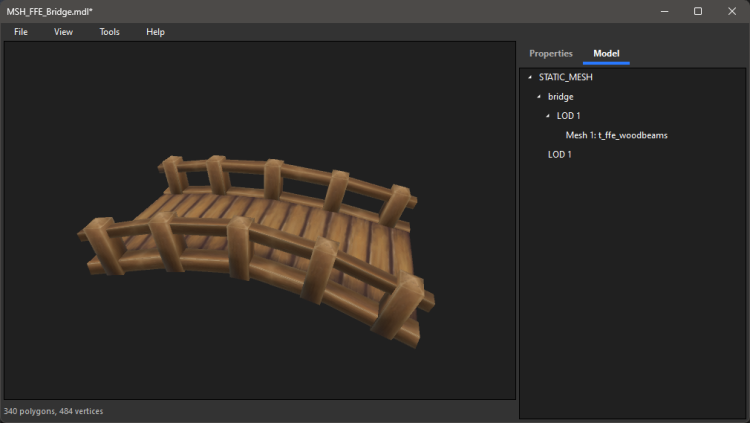Collapse the expanded LOD 1 node arrow

tap(548, 116)
